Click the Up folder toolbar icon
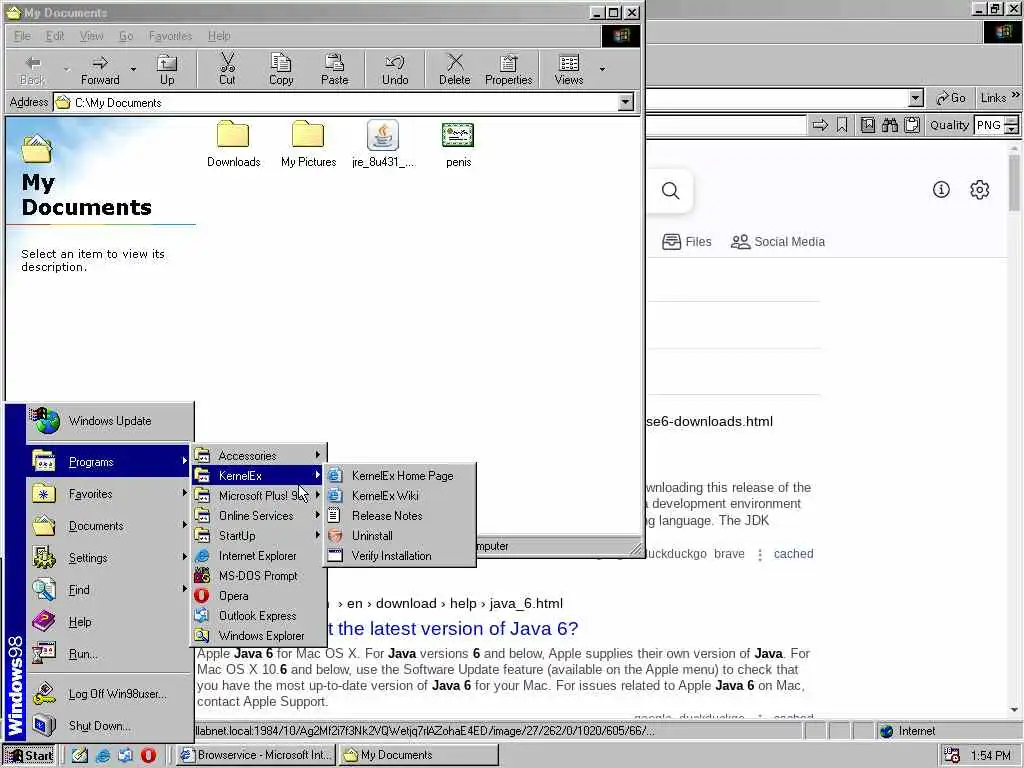This screenshot has width=1024, height=768. pyautogui.click(x=167, y=69)
